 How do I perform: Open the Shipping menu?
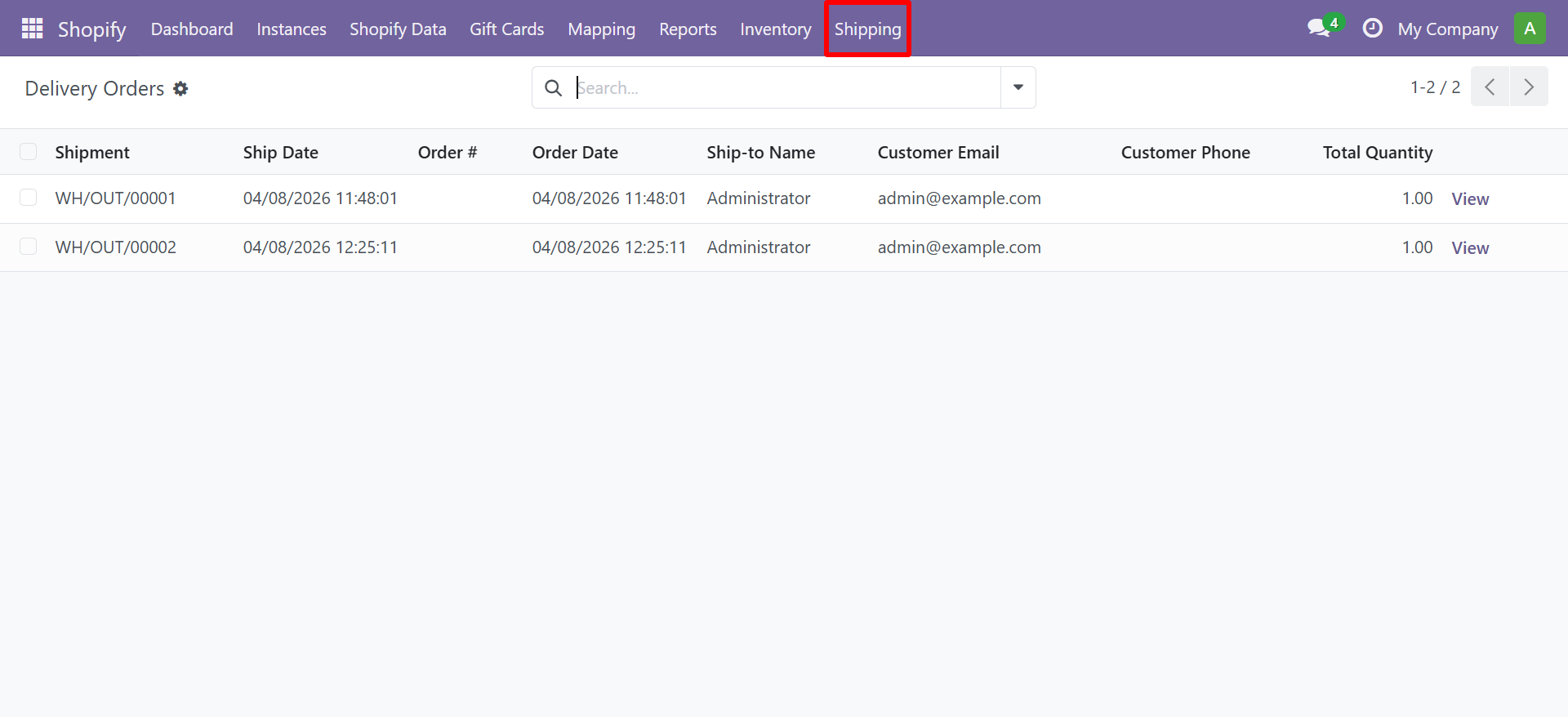pyautogui.click(x=867, y=29)
